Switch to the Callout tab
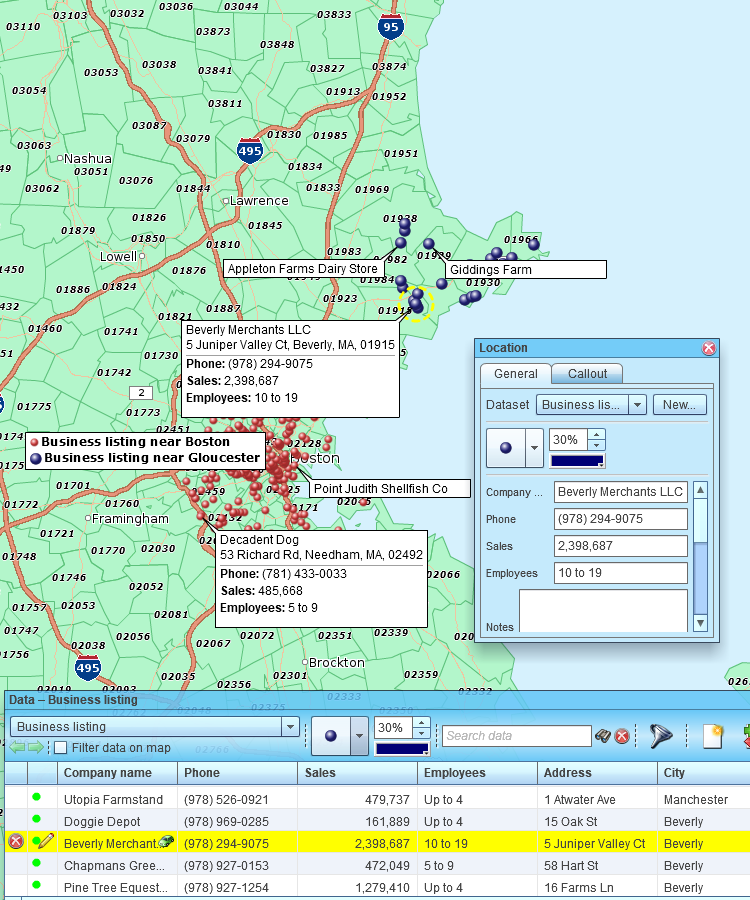 587,373
